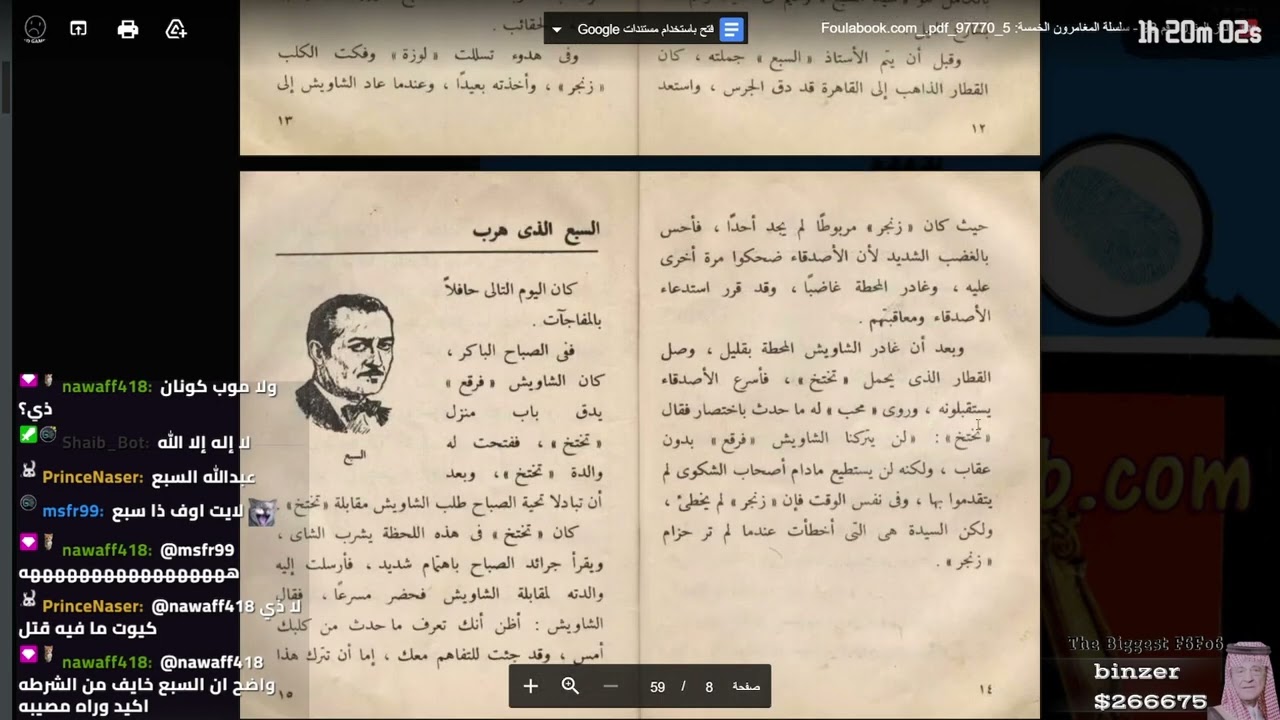Click username msfr99 in chat
Screen dimensions: 1280x720
73,511
